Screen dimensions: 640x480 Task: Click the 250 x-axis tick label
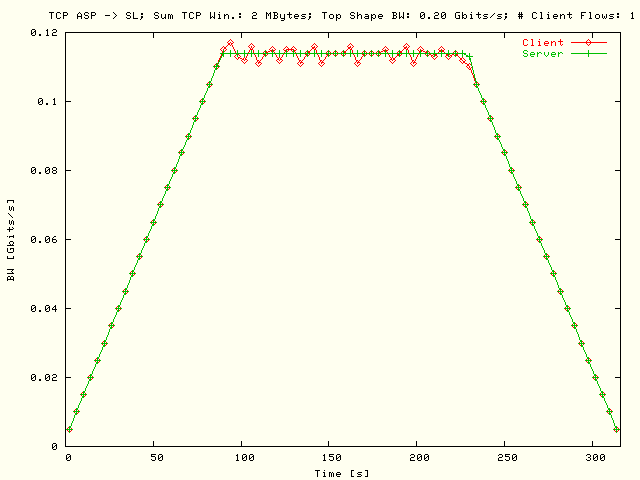[507, 458]
